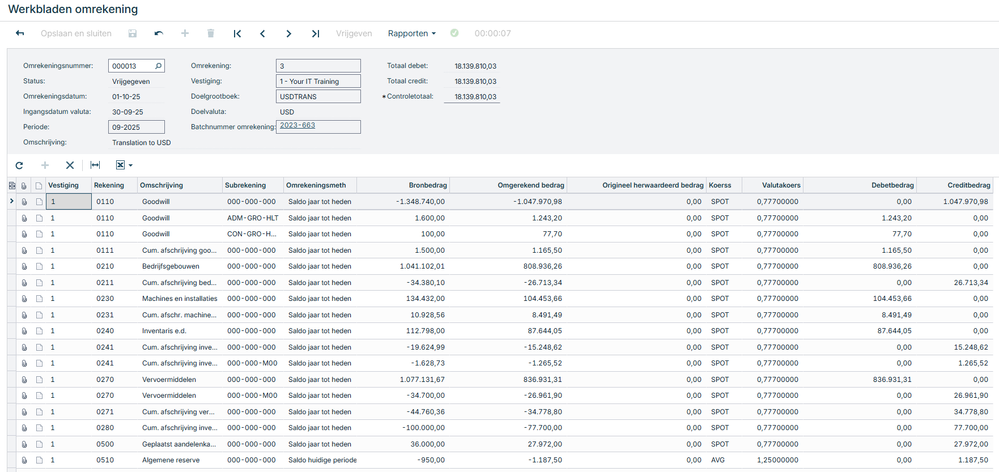Click the Doelgrootboek field USDTRANS
This screenshot has height=472, width=999.
[x=318, y=96]
